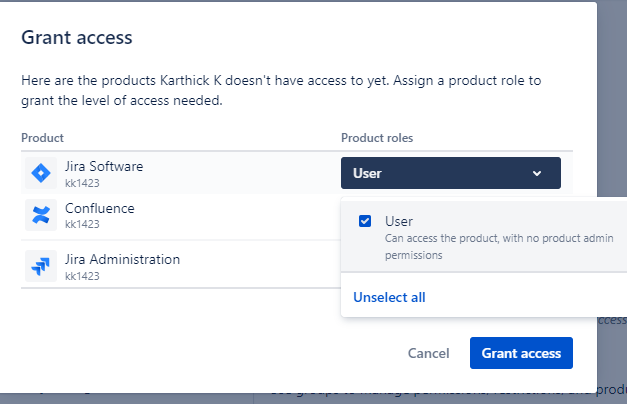Image resolution: width=627 pixels, height=404 pixels.
Task: Click the Product column header
Action: (x=42, y=137)
